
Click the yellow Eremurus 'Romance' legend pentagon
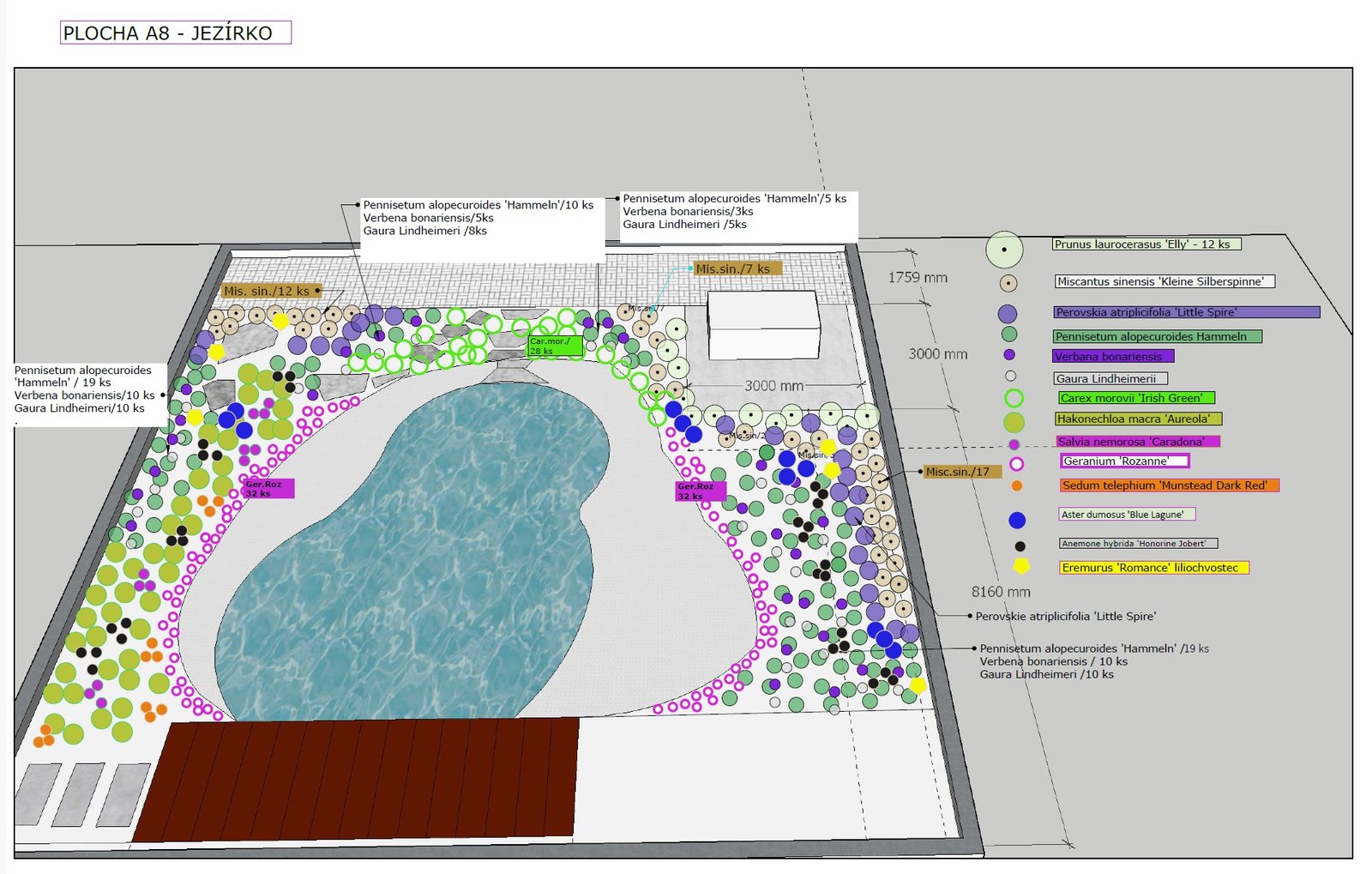pos(1021,566)
